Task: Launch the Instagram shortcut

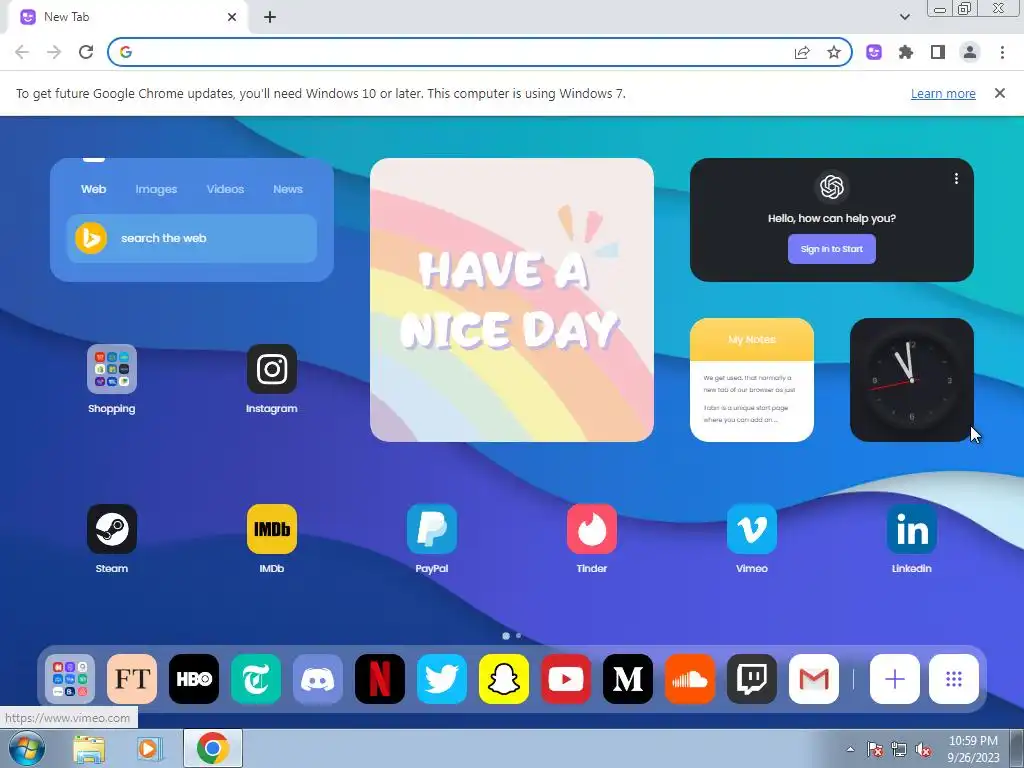Action: pyautogui.click(x=272, y=369)
